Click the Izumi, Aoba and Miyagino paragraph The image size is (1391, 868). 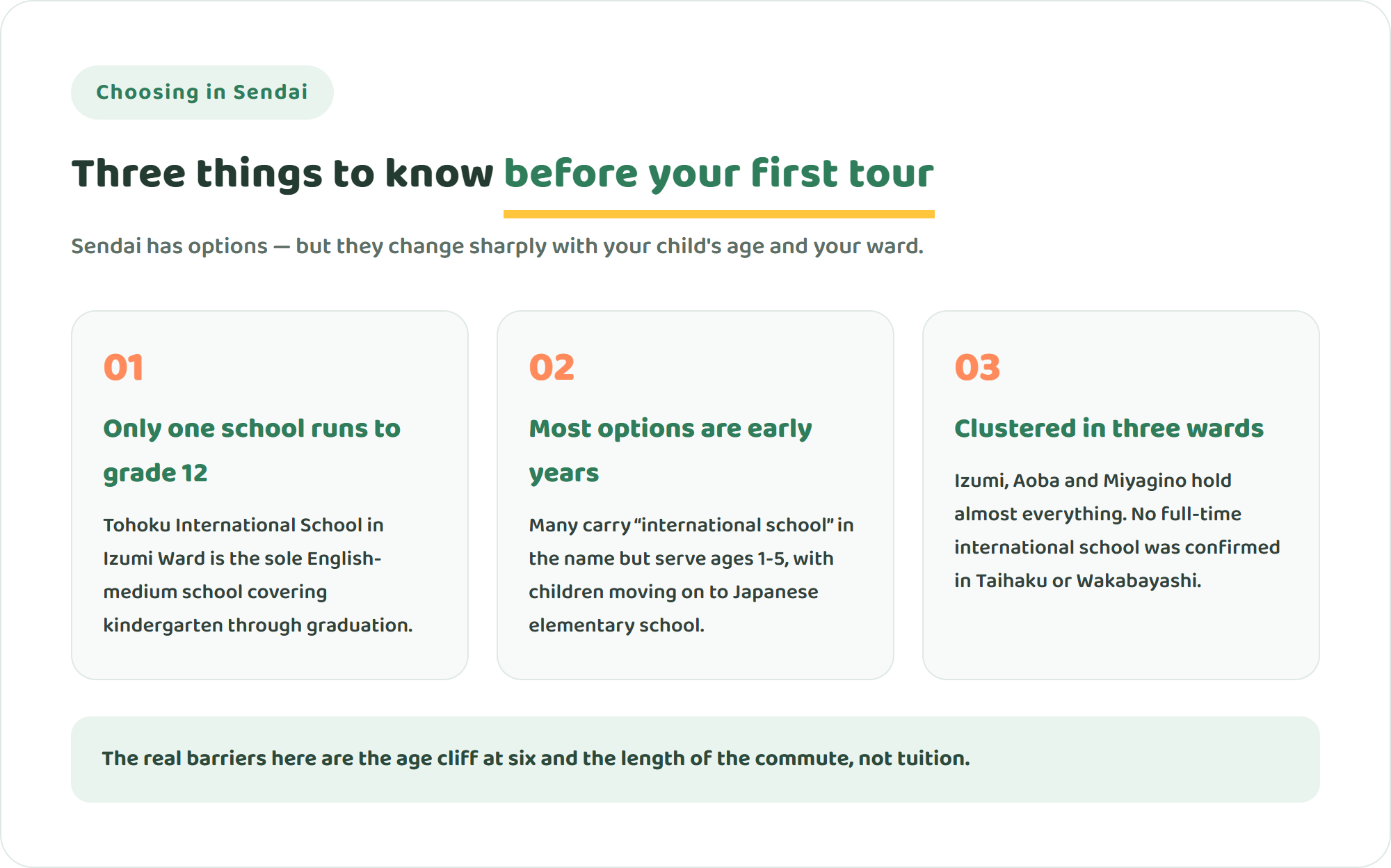(1117, 531)
